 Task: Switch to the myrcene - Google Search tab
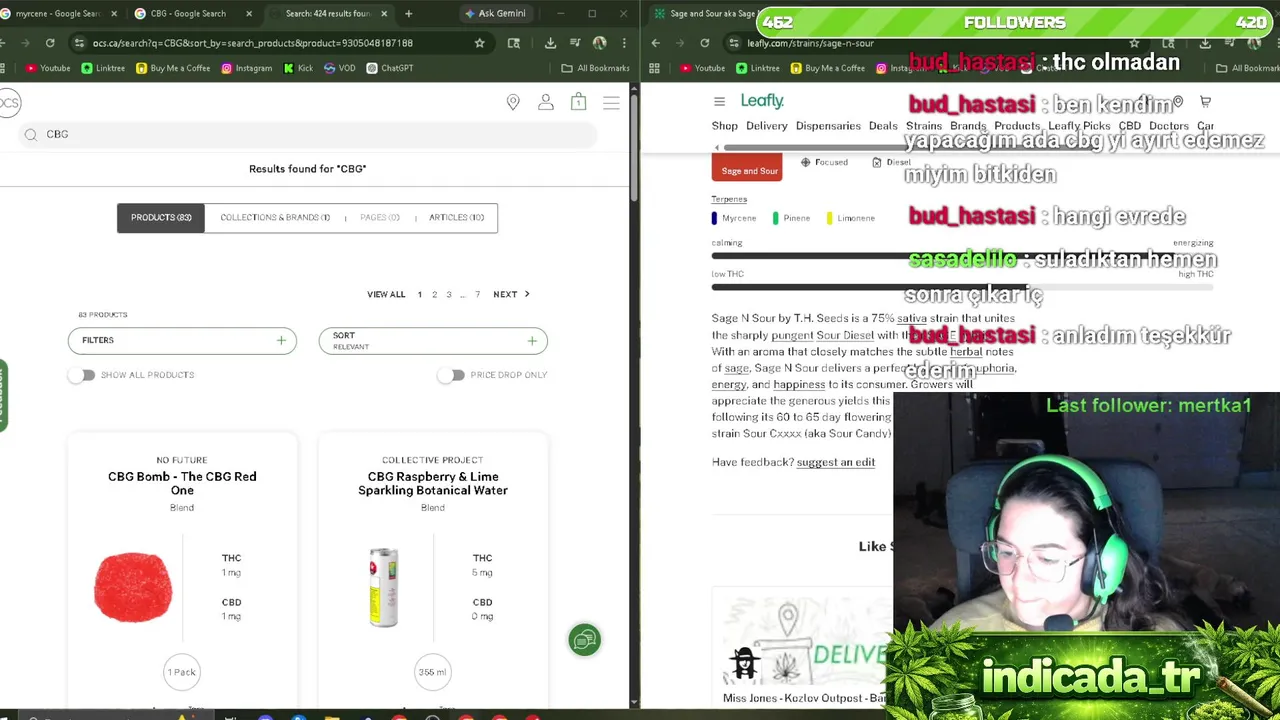pyautogui.click(x=58, y=13)
